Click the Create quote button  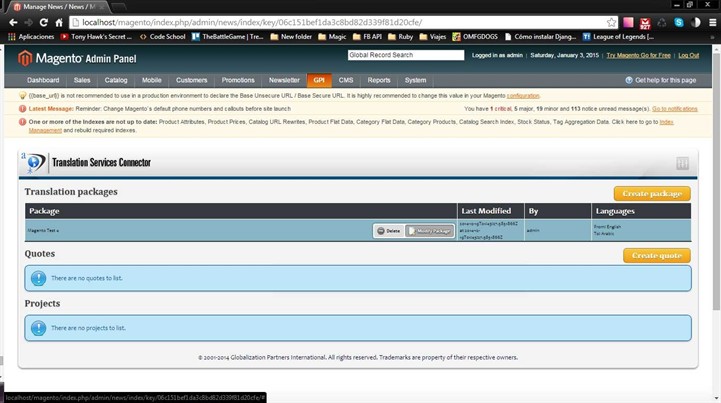click(657, 255)
